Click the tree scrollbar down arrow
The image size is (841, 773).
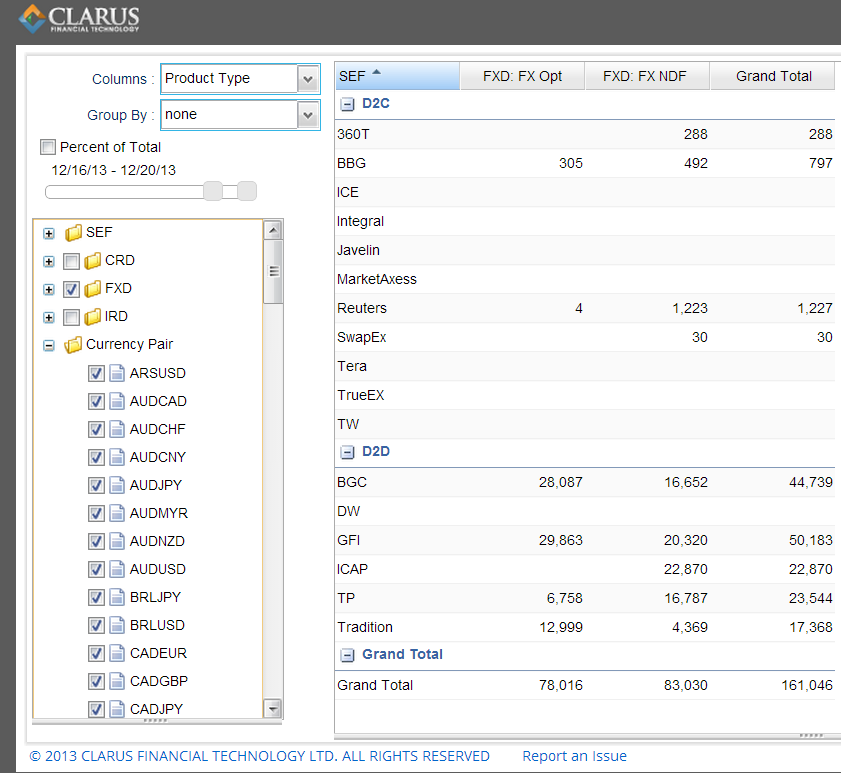(273, 708)
